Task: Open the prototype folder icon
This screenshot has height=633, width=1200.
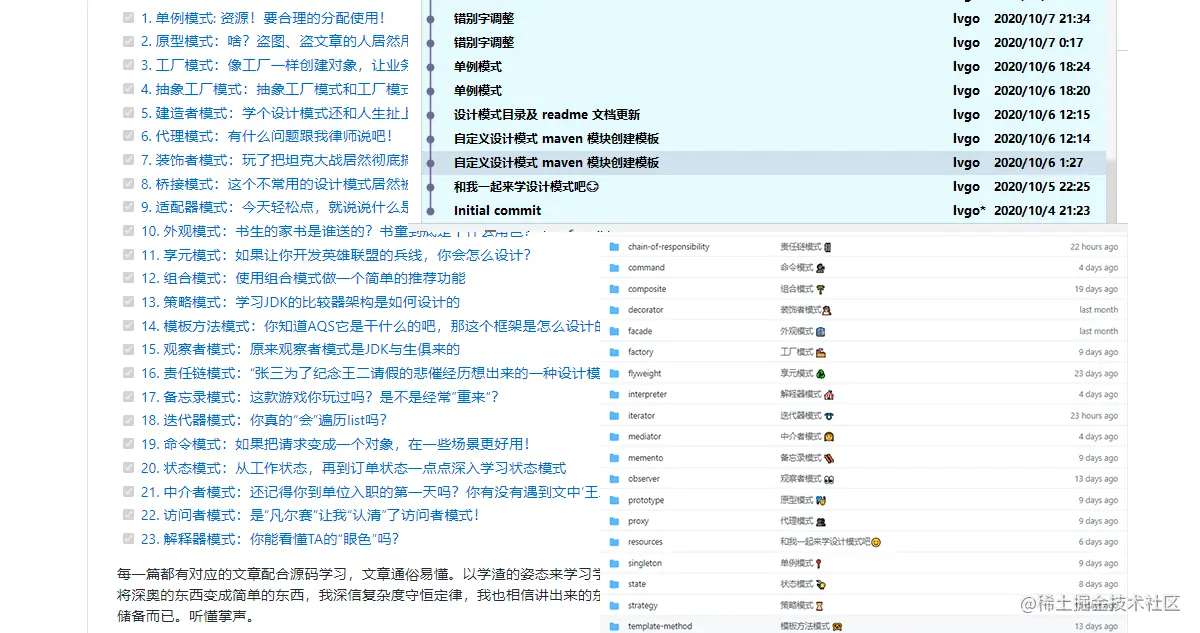Action: 617,499
